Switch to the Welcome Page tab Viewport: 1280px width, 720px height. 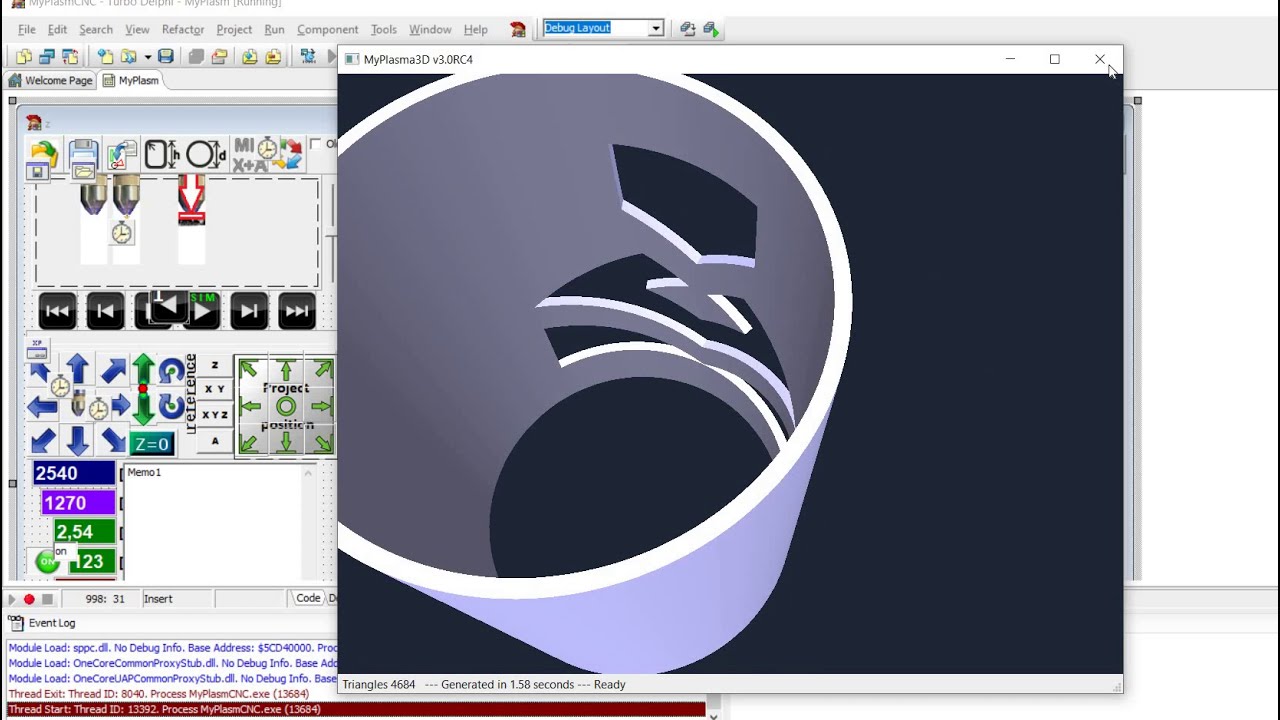(x=51, y=80)
